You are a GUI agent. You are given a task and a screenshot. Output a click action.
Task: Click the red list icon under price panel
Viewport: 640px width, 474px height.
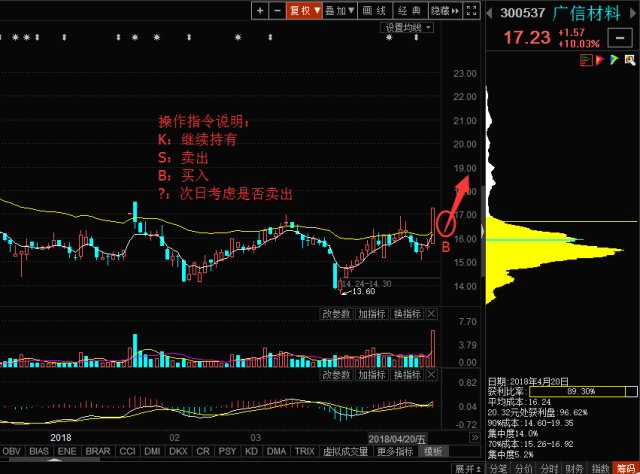click(587, 61)
